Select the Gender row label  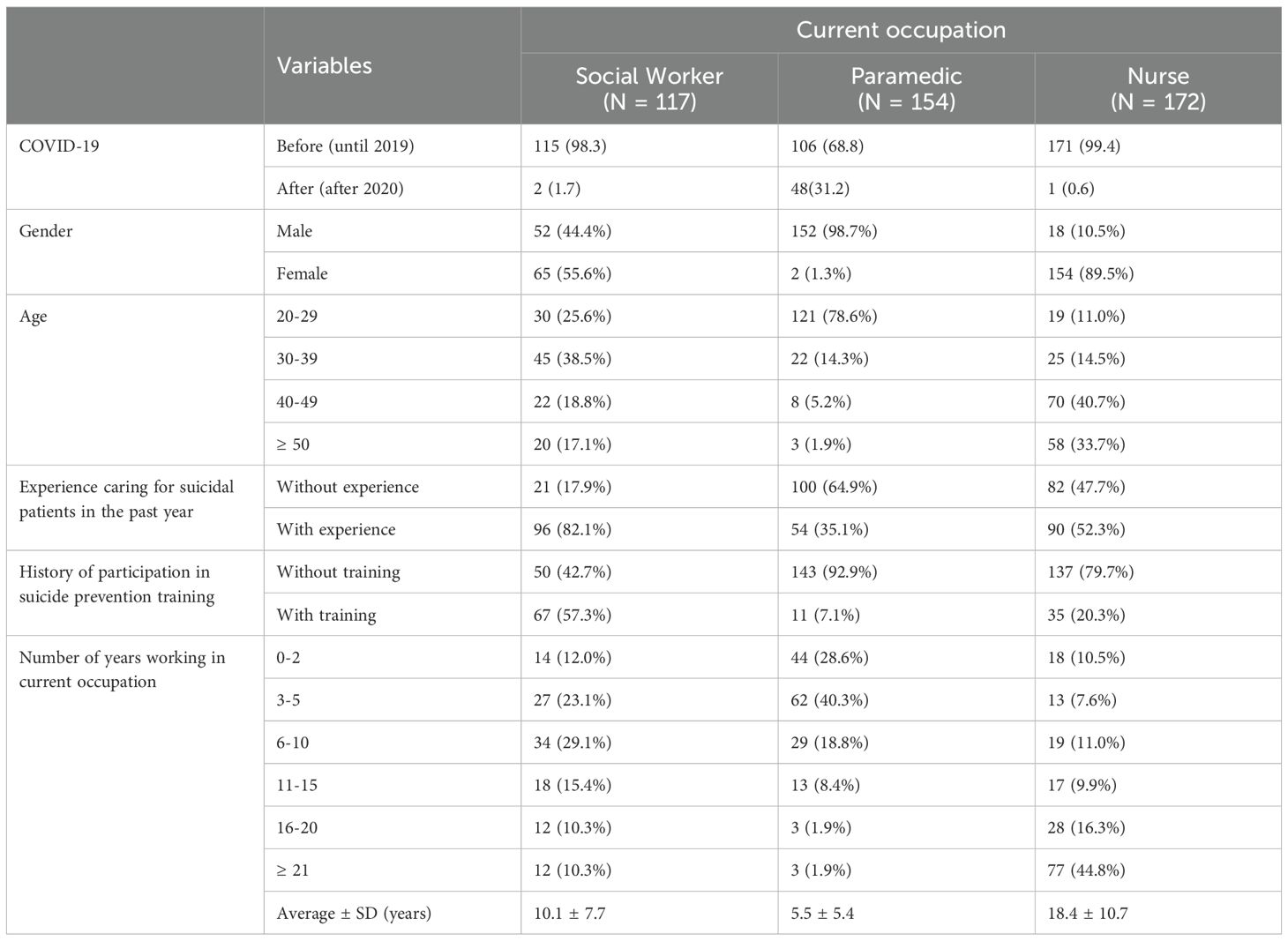46,231
